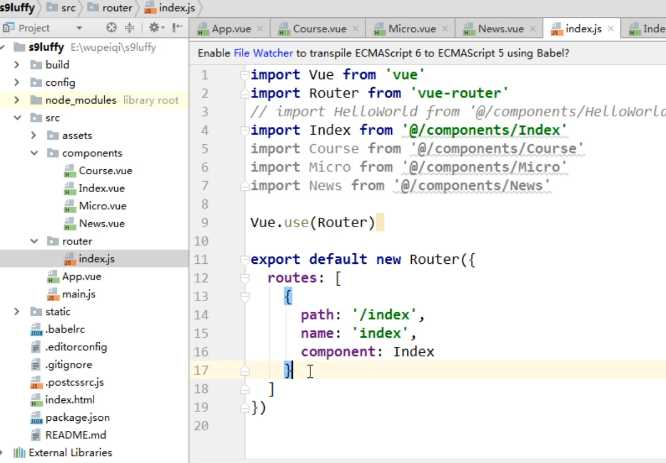Click the scroll-from-source target icon in Project toolbar
Image resolution: width=666 pixels, height=463 pixels.
pos(111,28)
